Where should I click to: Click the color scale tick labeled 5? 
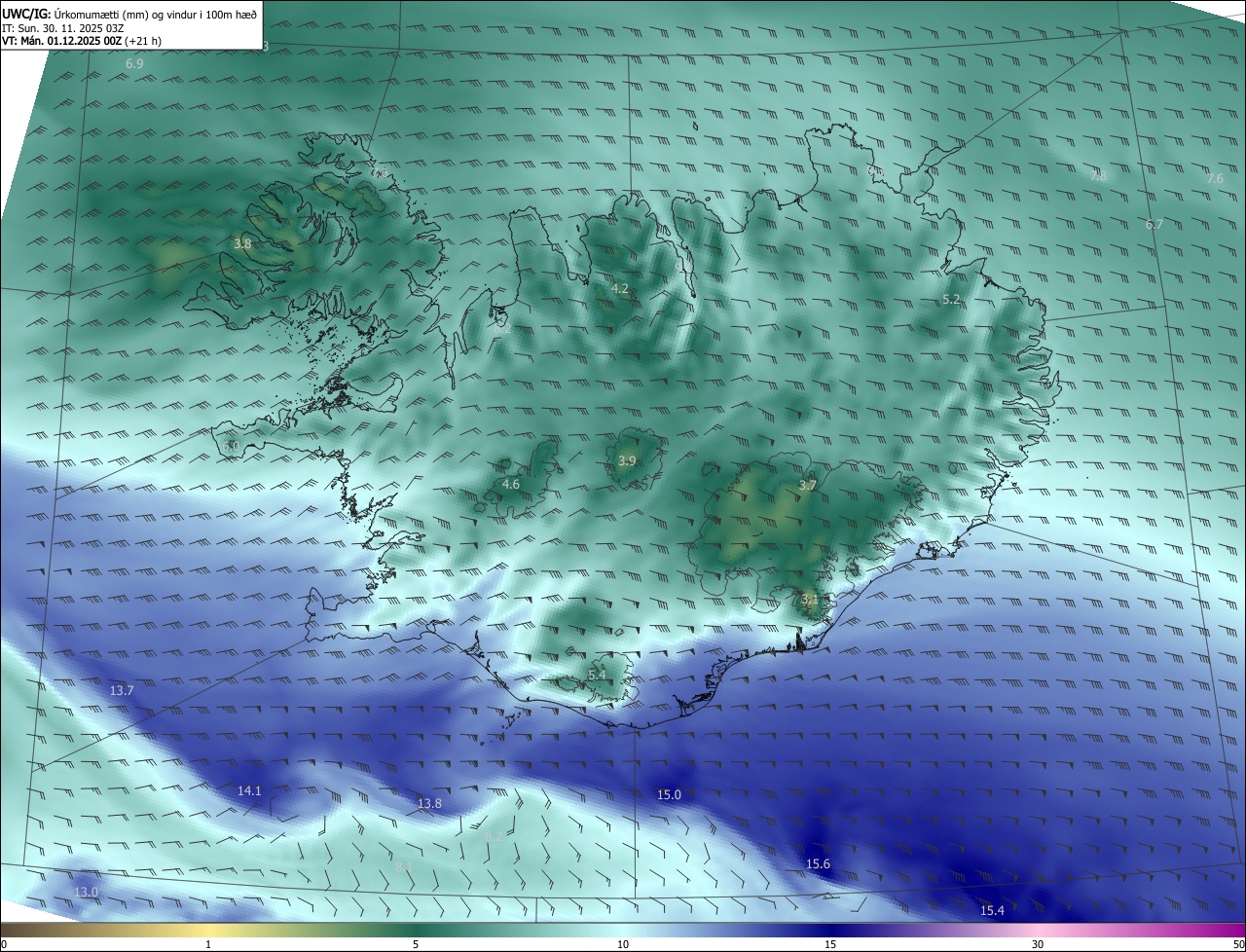(416, 944)
